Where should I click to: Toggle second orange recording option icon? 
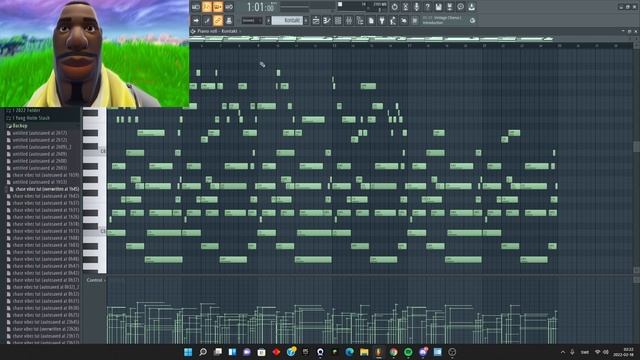click(x=218, y=7)
